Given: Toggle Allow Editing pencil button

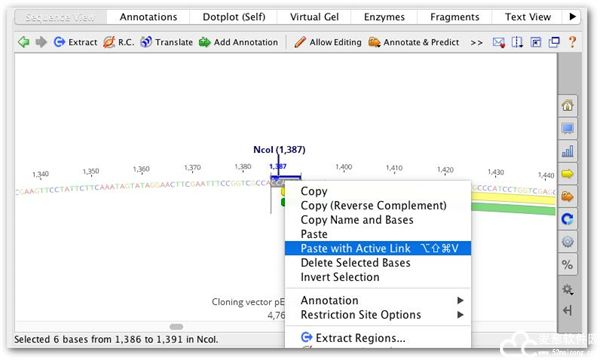Looking at the screenshot, I should click(x=328, y=42).
